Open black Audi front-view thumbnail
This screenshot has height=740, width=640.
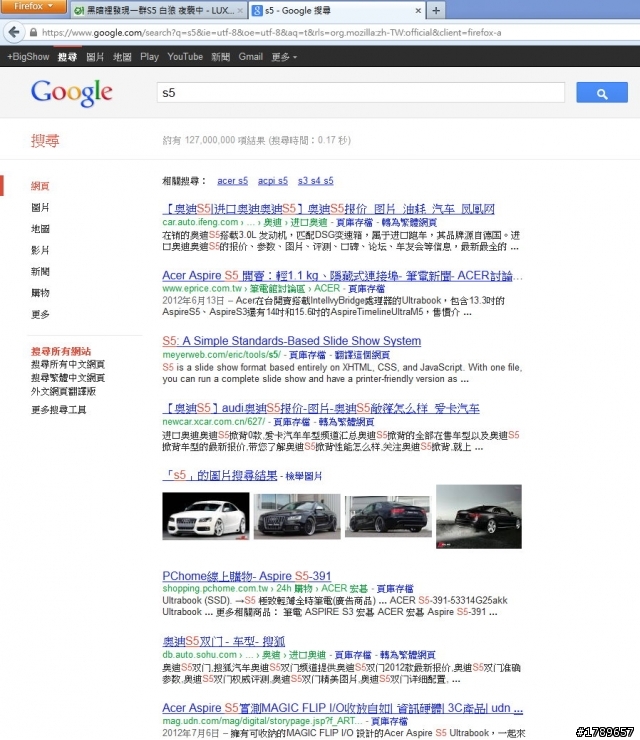click(x=297, y=516)
